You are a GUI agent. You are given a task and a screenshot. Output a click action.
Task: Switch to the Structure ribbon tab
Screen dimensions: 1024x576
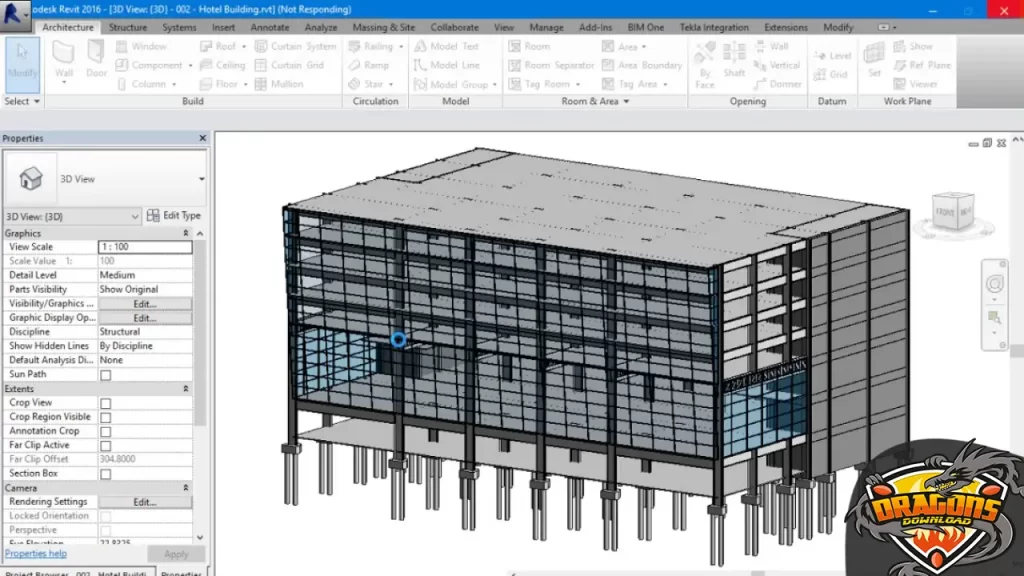pyautogui.click(x=127, y=27)
